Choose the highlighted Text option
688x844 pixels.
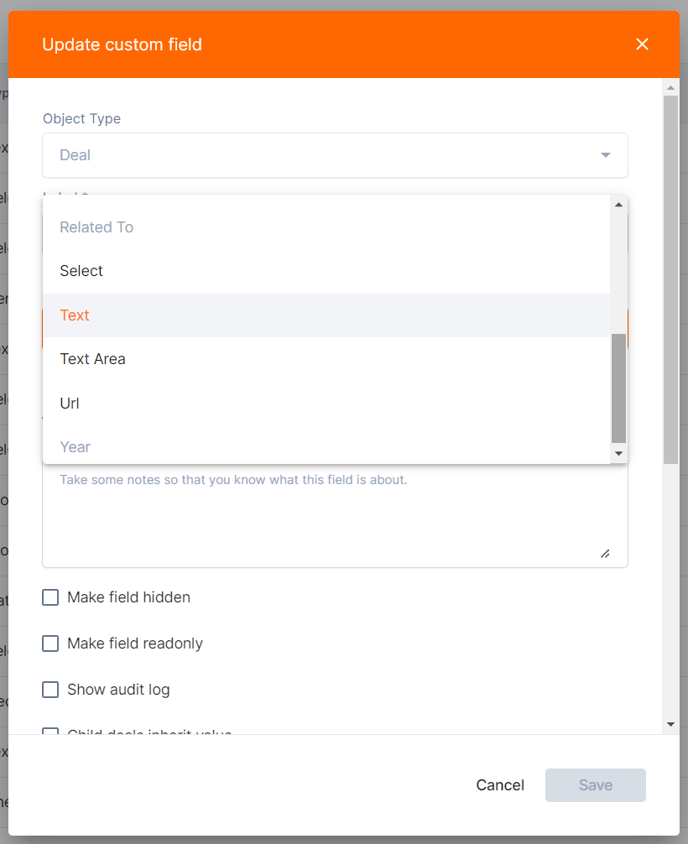[326, 315]
